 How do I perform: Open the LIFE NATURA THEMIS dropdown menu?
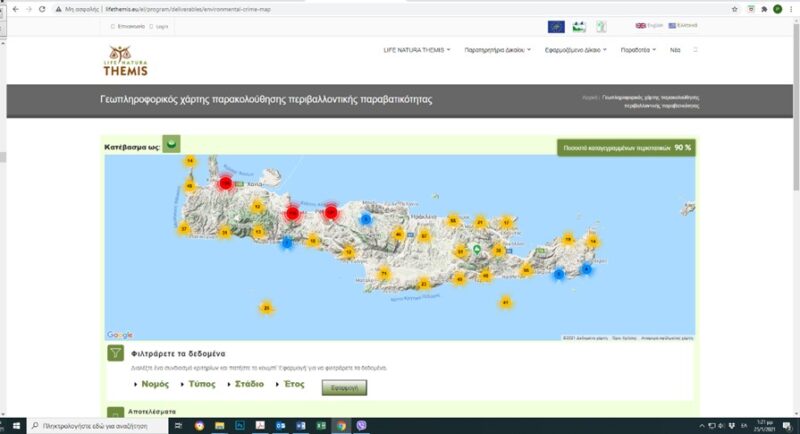coord(417,50)
